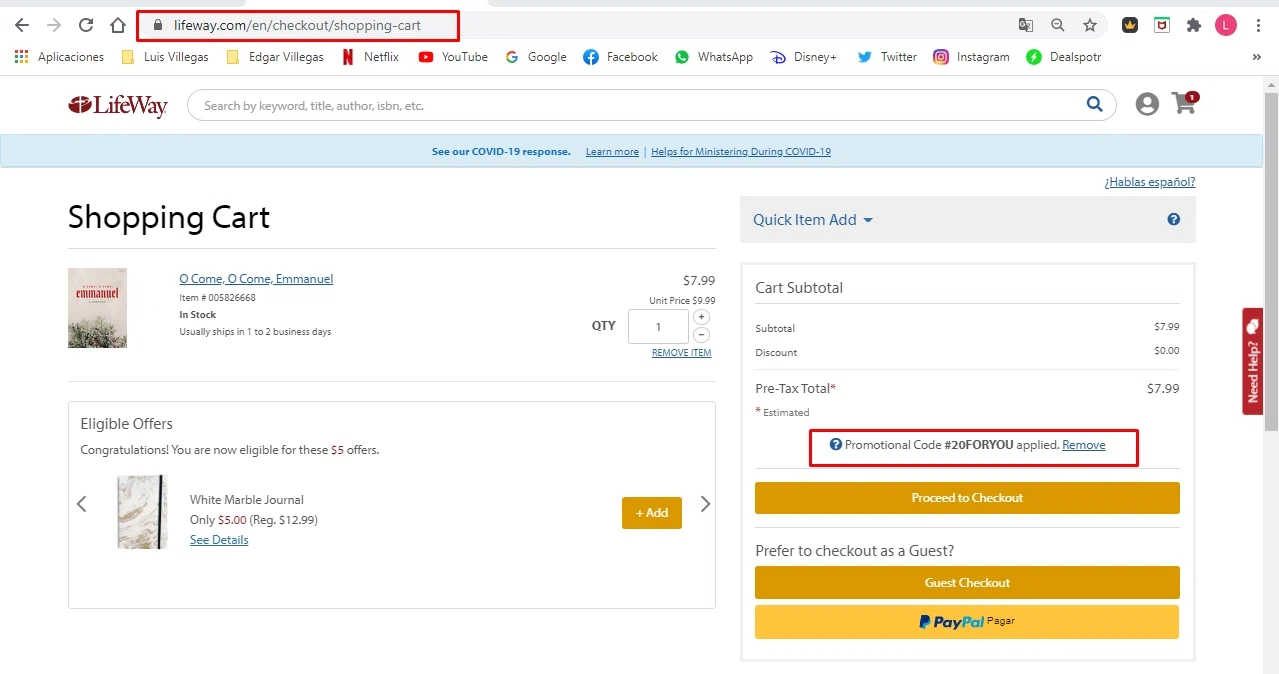Image resolution: width=1279 pixels, height=674 pixels.
Task: Expand the Quick Item Add dropdown
Action: click(813, 220)
